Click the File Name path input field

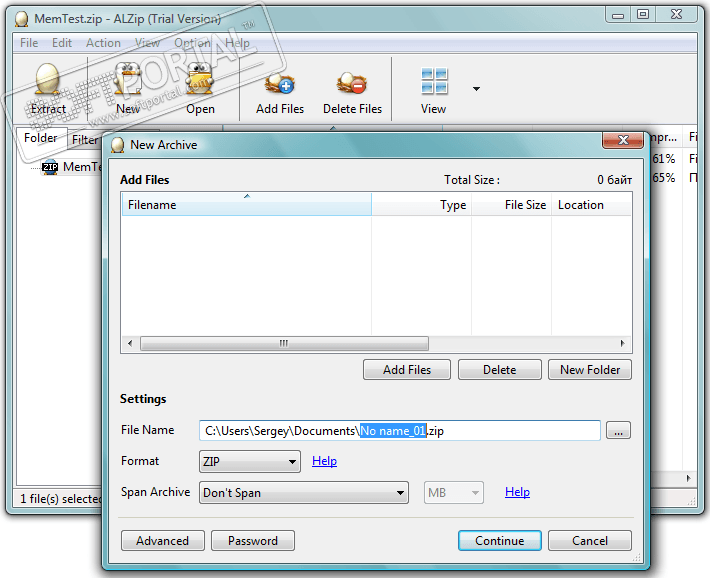[x=400, y=430]
